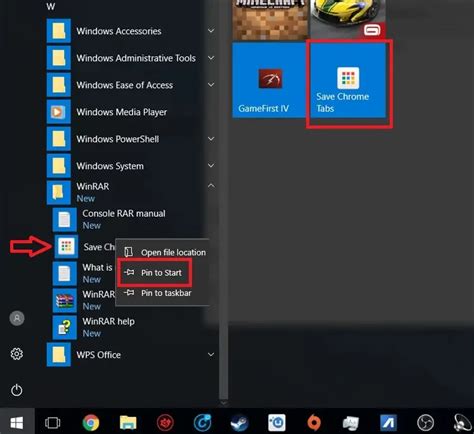Open the Origin app in the taskbar

click(x=314, y=423)
